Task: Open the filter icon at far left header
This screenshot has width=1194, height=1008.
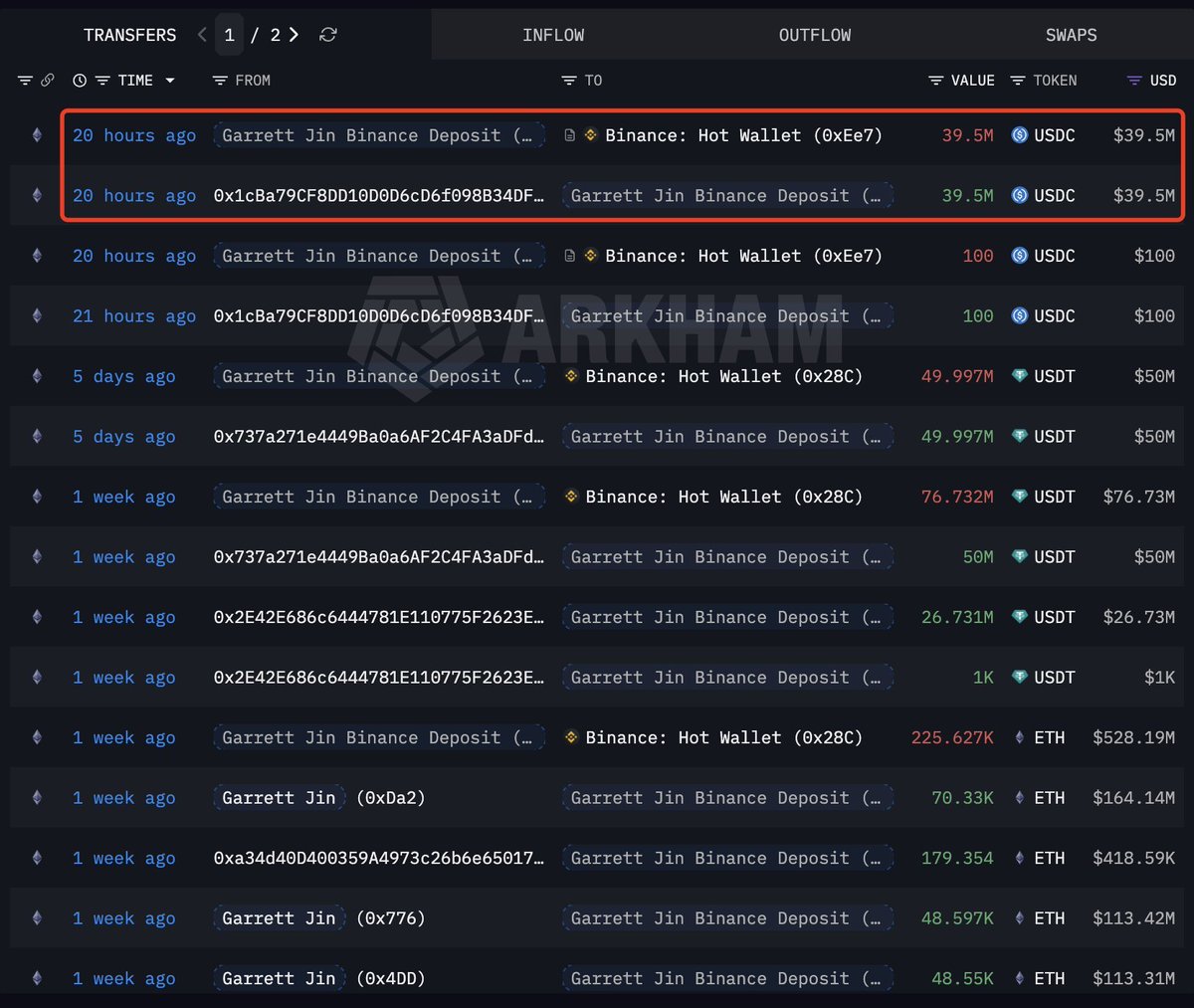Action: pyautogui.click(x=25, y=81)
